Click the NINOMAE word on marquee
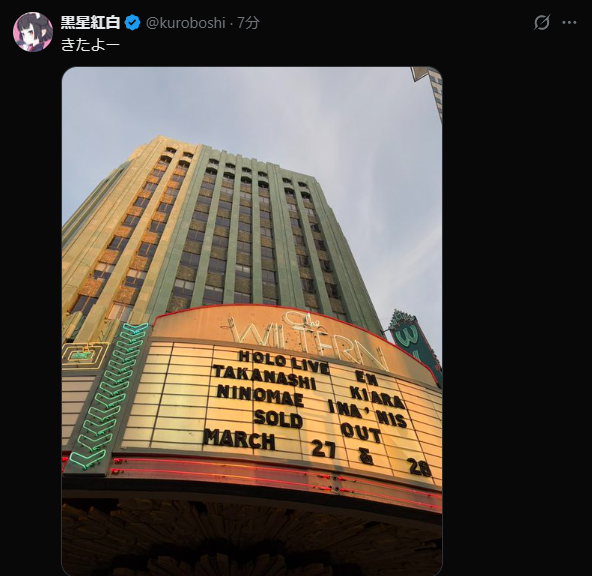 tap(261, 395)
